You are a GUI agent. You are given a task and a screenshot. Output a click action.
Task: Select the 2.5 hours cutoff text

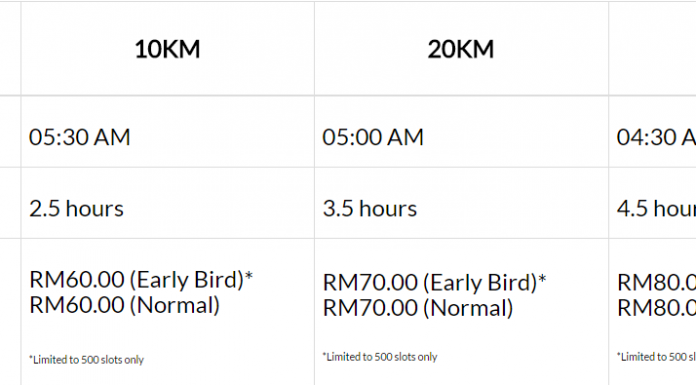(76, 208)
